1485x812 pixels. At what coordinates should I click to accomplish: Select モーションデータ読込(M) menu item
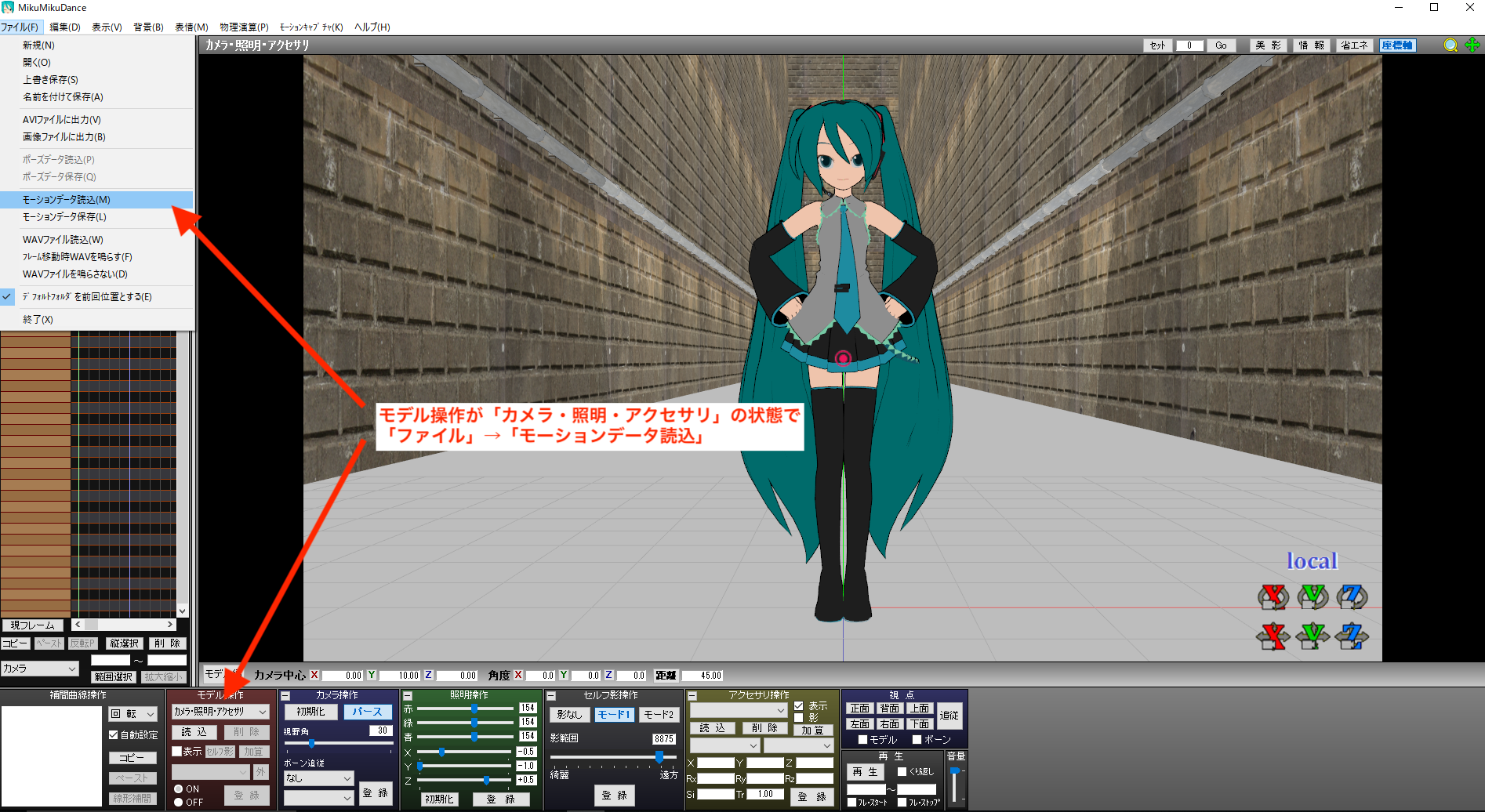pos(96,200)
